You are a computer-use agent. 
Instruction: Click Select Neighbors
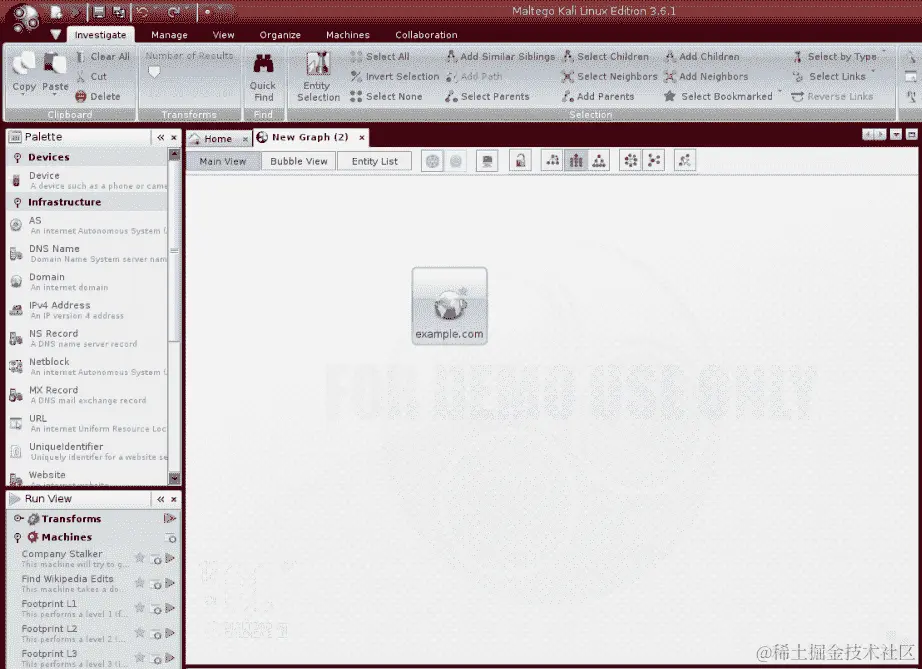(x=609, y=76)
